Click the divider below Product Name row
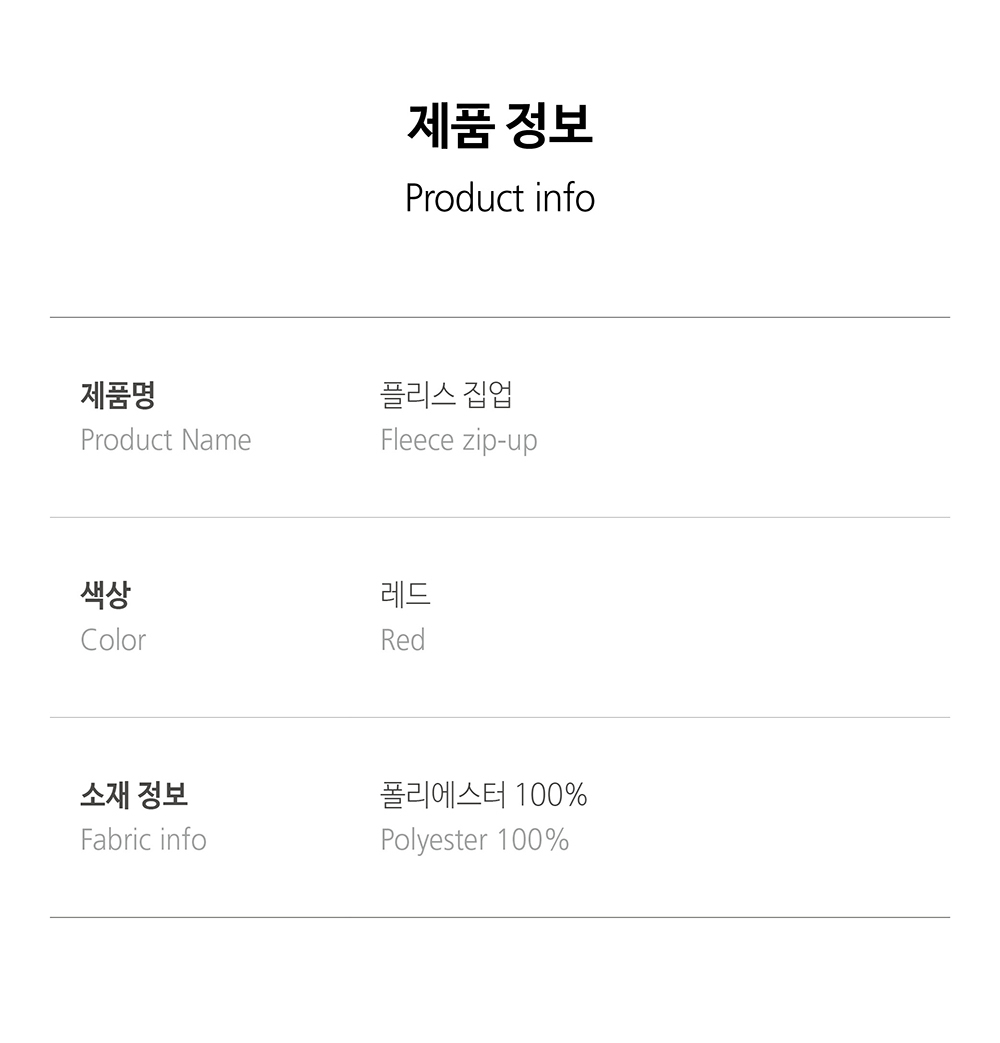 pyautogui.click(x=500, y=517)
